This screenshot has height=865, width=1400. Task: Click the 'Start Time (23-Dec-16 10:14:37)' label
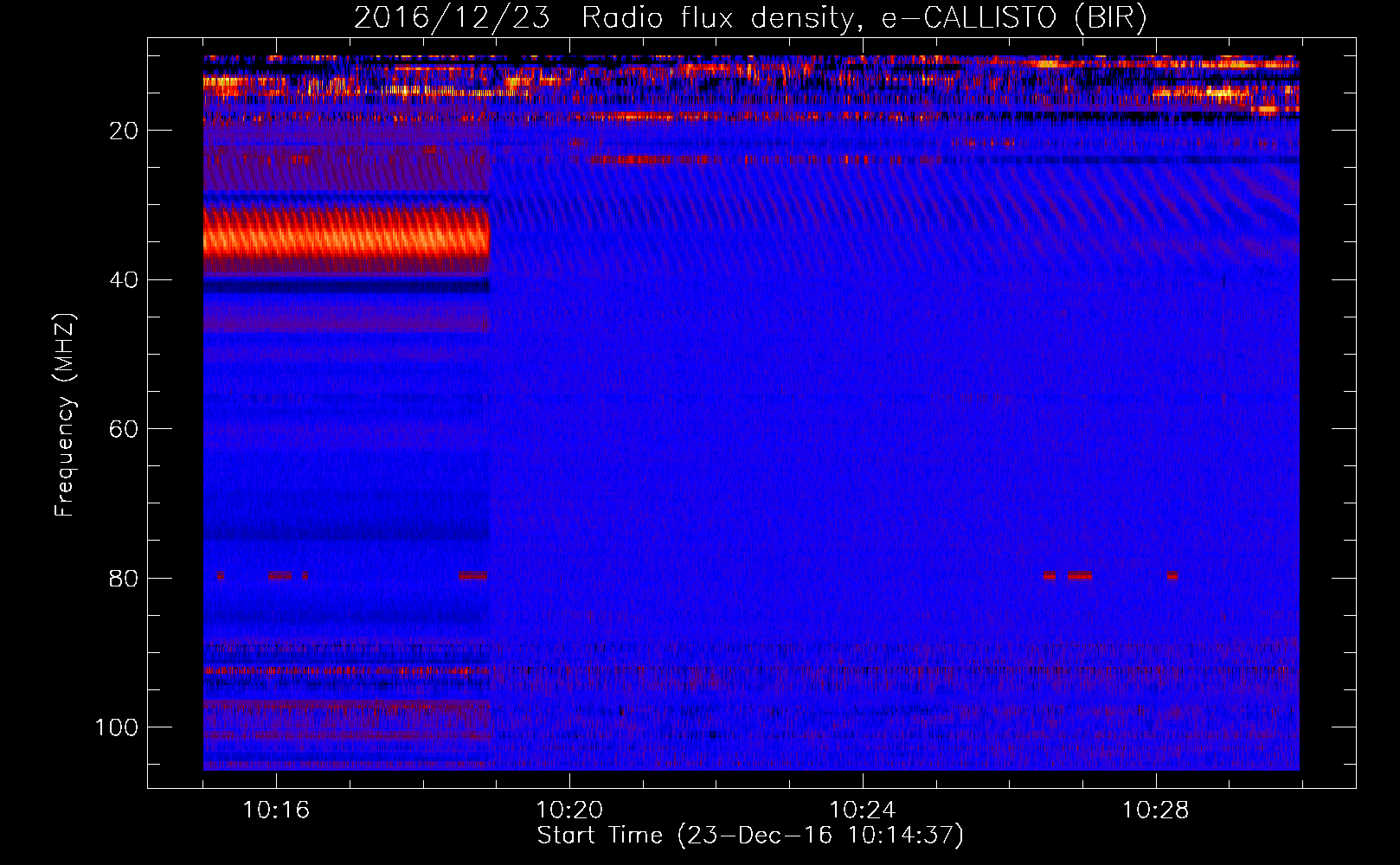coord(750,836)
